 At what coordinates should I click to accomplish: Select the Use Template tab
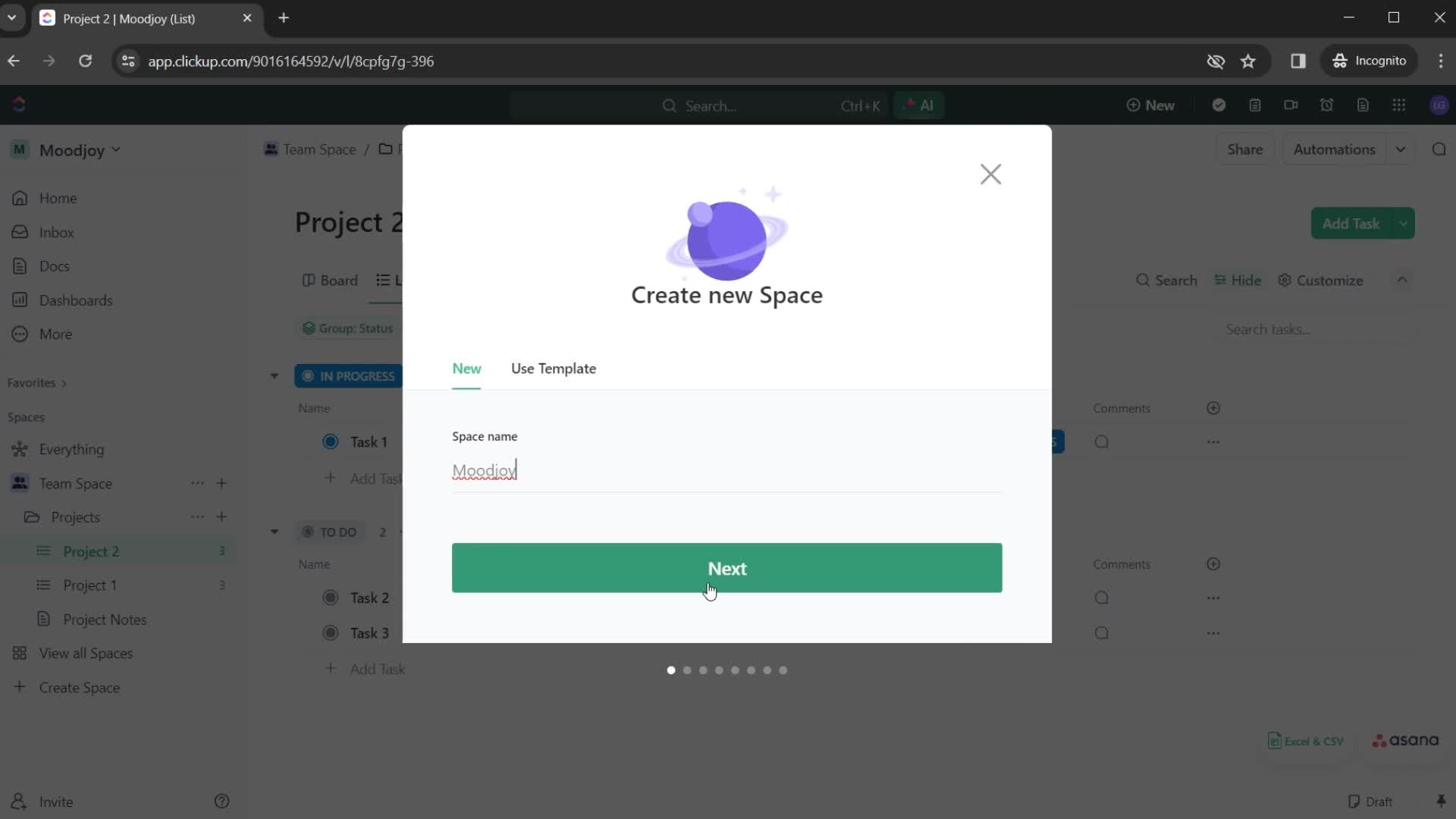point(553,368)
